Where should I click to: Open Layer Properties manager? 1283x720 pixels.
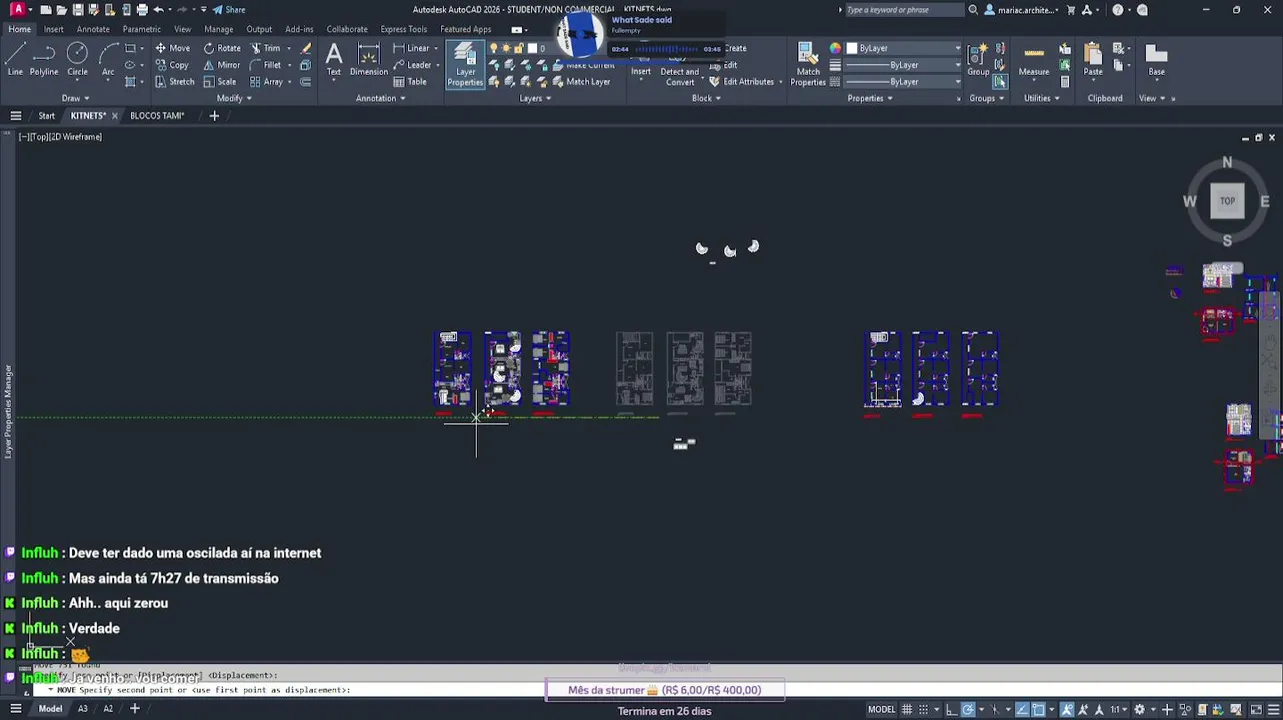pyautogui.click(x=465, y=65)
